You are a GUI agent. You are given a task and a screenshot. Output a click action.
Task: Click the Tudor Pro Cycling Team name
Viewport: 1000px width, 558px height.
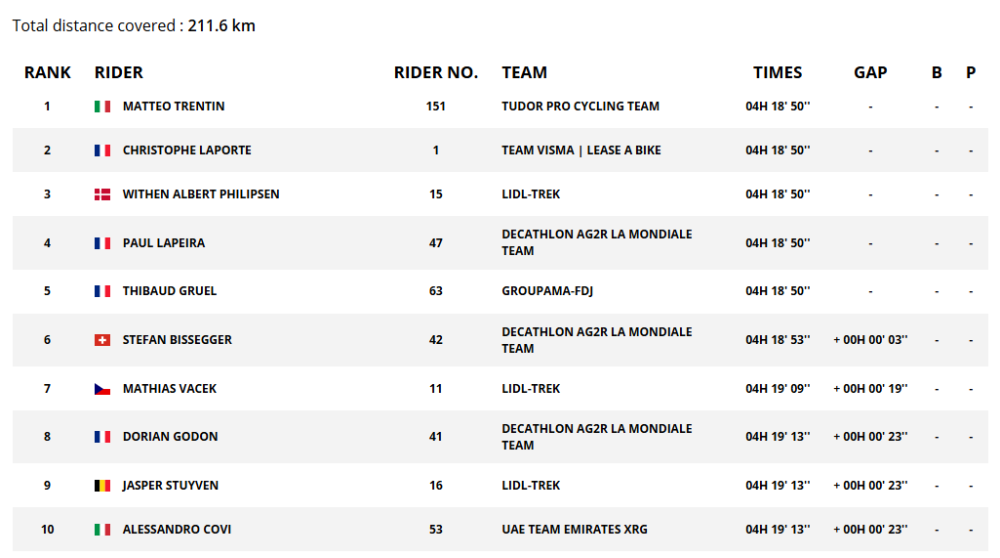580,106
